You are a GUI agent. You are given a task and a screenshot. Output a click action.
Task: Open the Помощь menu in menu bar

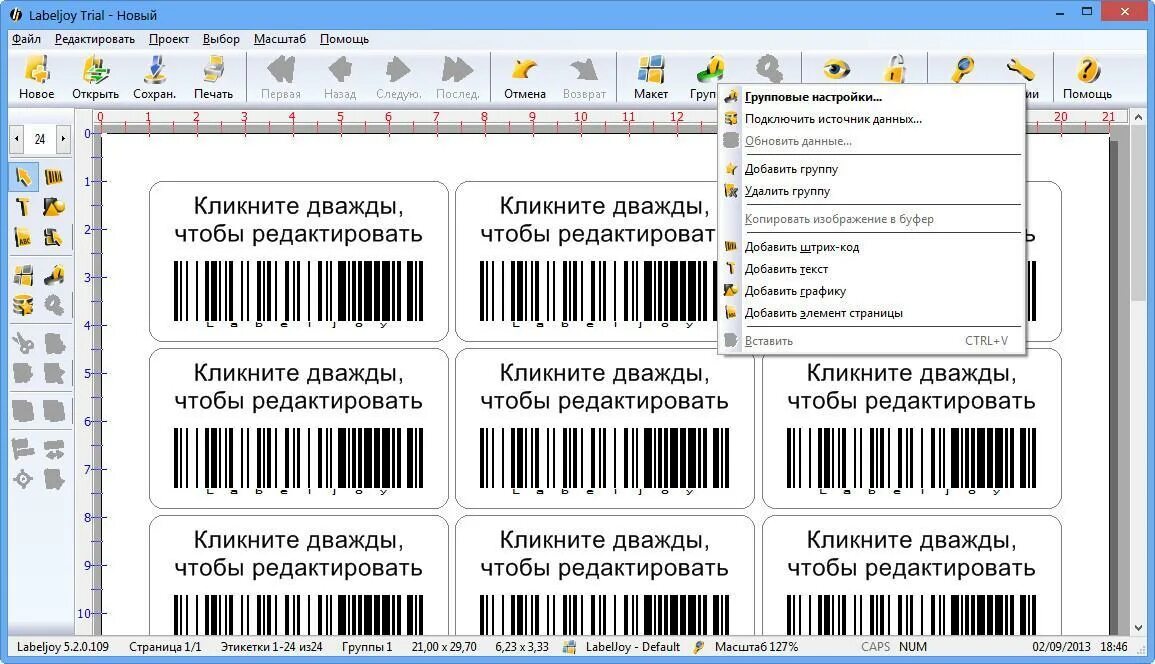pos(344,39)
